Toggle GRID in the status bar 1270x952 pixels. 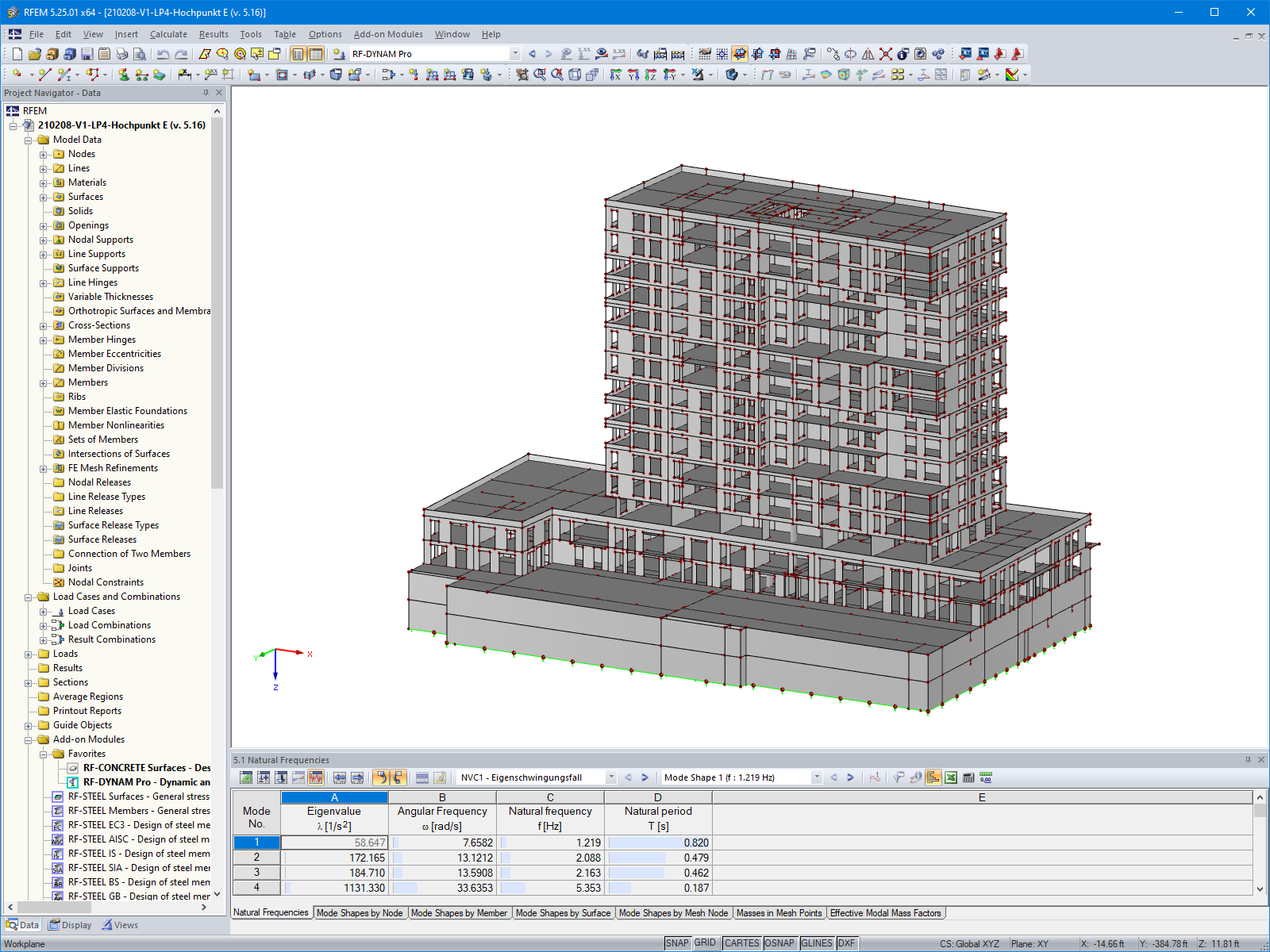click(x=703, y=943)
